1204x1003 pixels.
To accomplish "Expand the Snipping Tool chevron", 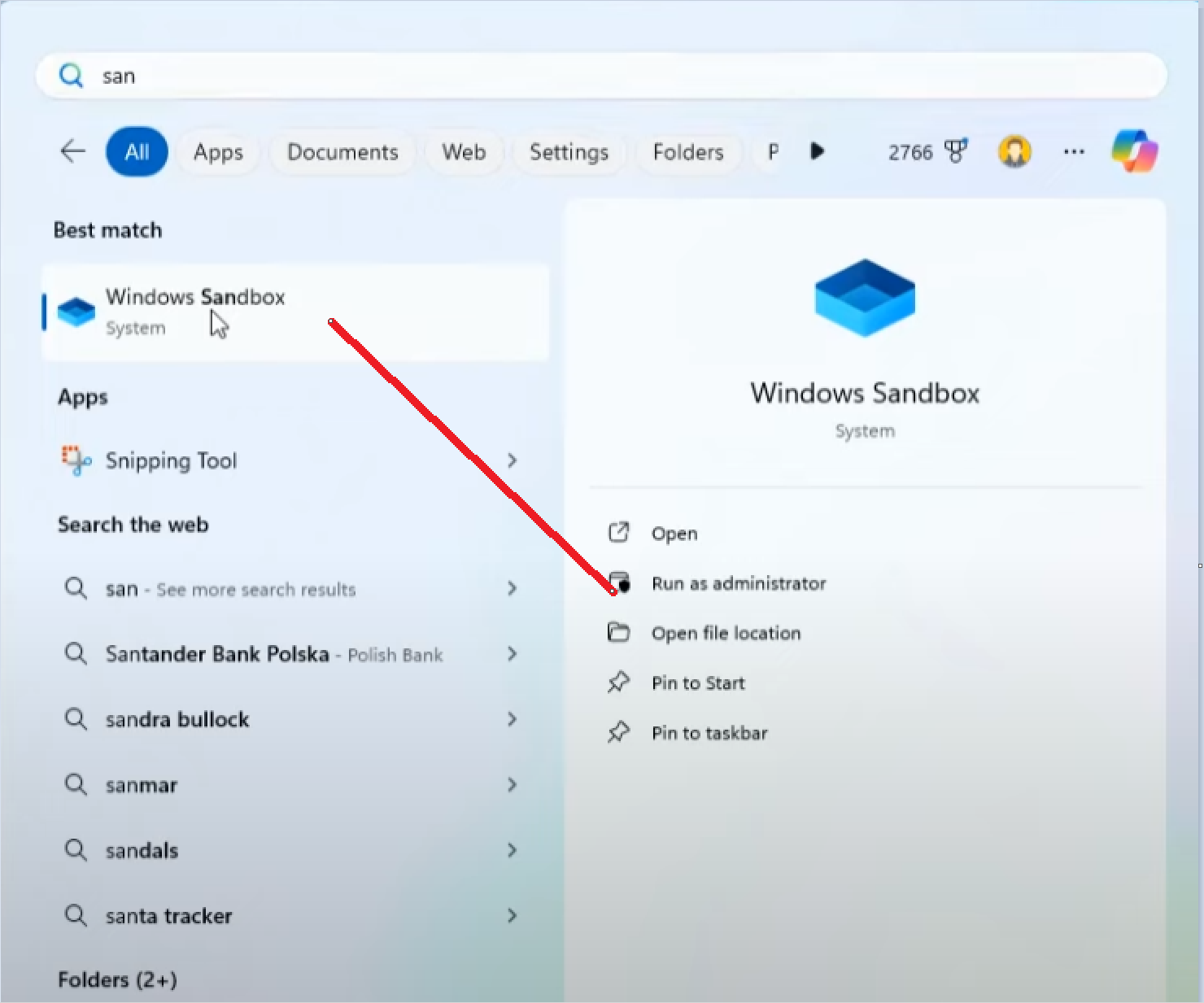I will pos(512,460).
